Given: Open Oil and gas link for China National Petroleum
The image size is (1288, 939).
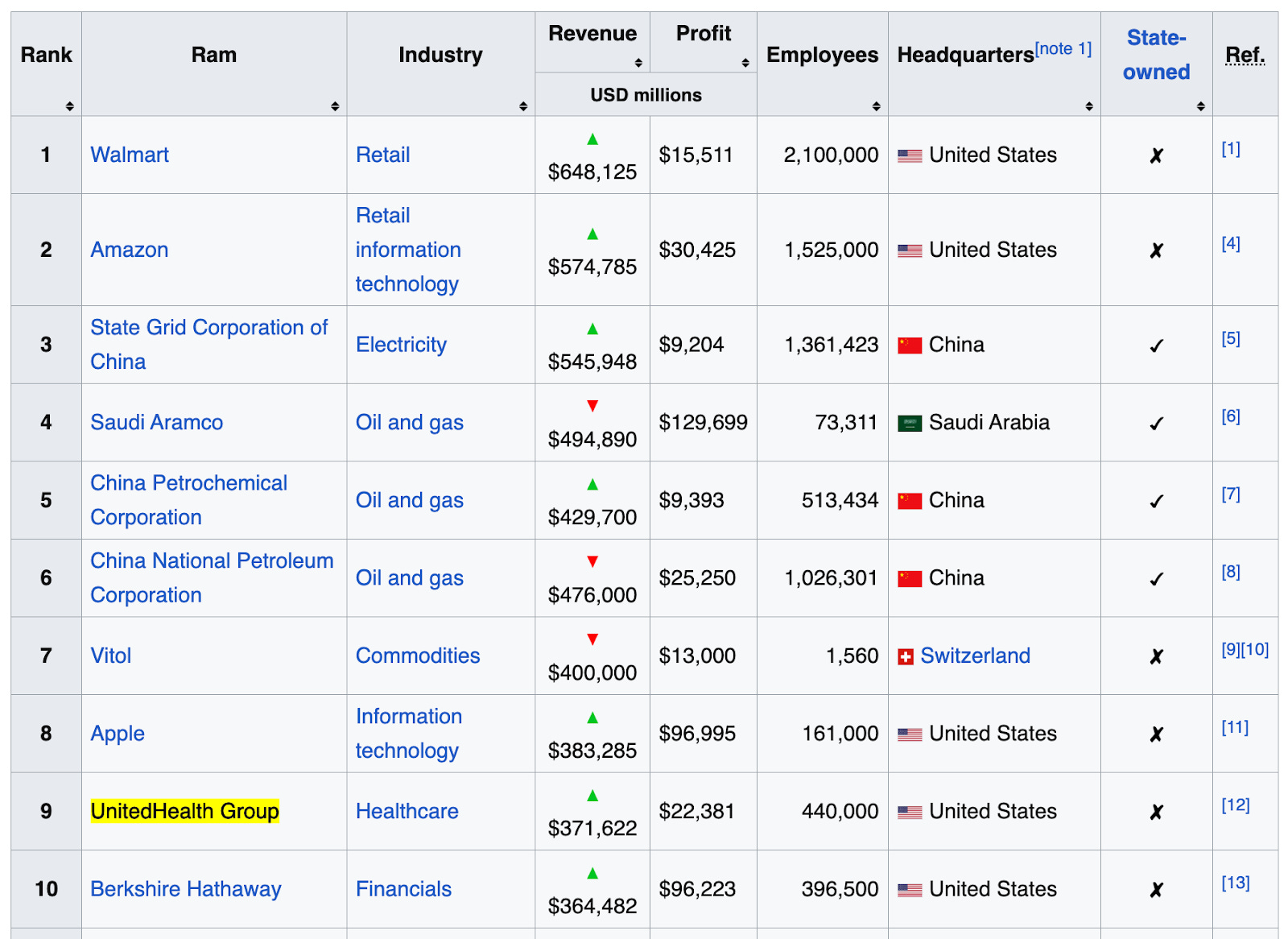Looking at the screenshot, I should pyautogui.click(x=410, y=577).
